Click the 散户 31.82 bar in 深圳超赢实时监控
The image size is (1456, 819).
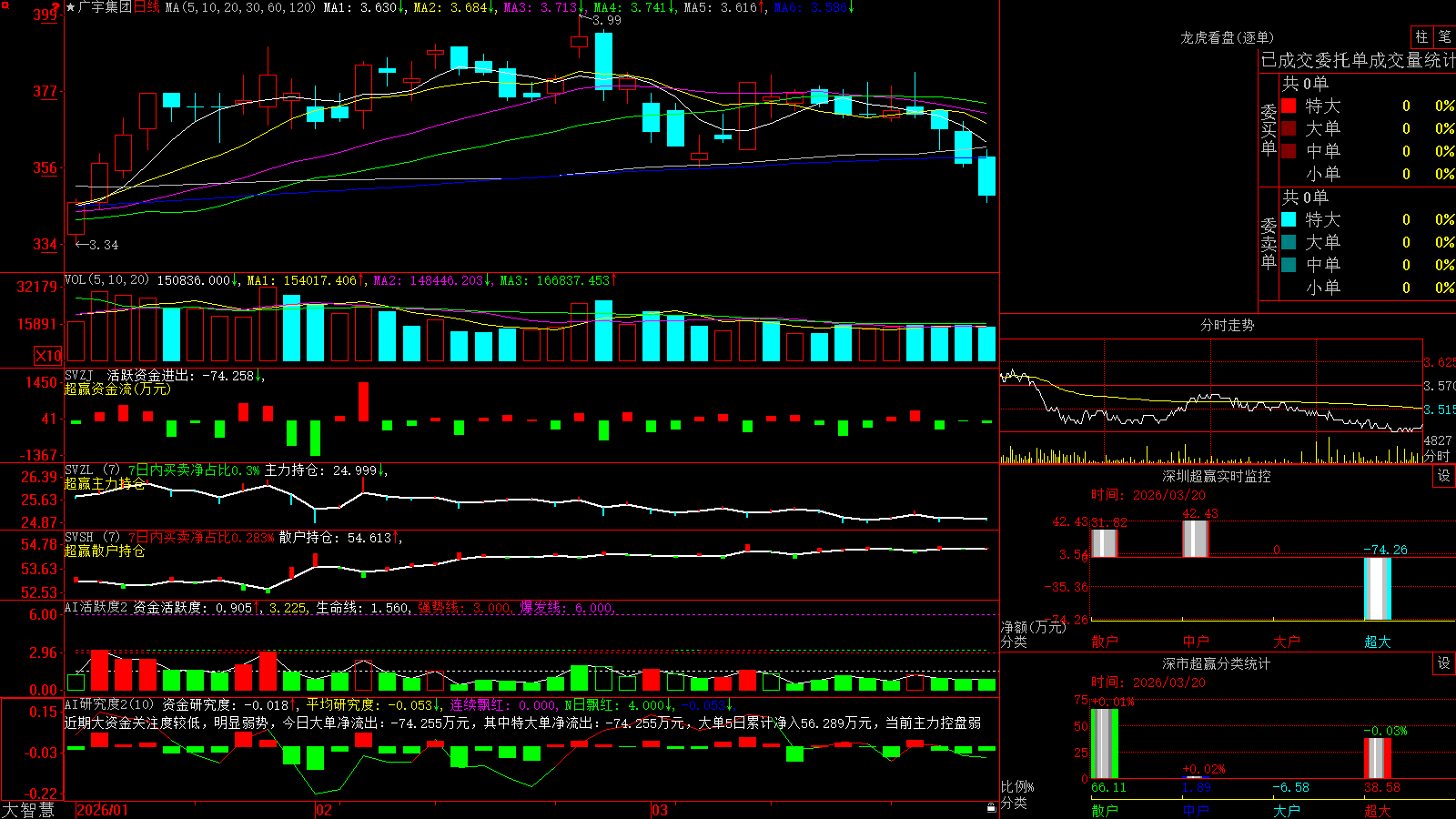pos(1104,543)
